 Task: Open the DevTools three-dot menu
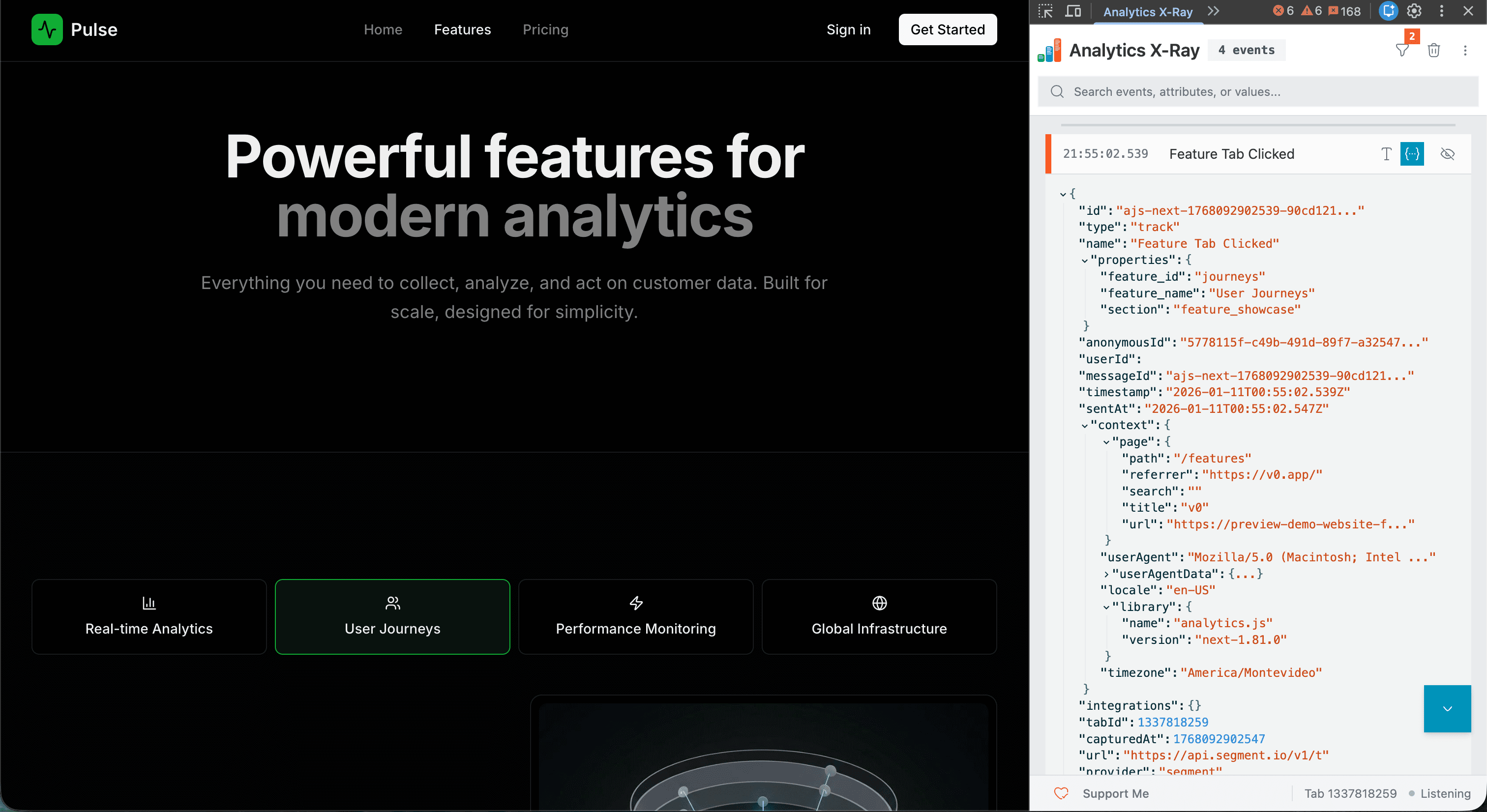tap(1441, 11)
